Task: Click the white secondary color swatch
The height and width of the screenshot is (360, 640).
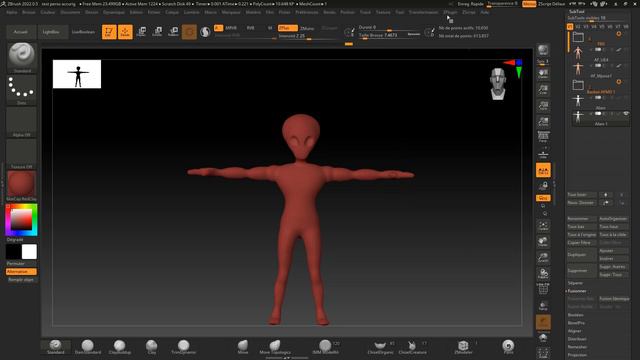Action: point(29,252)
